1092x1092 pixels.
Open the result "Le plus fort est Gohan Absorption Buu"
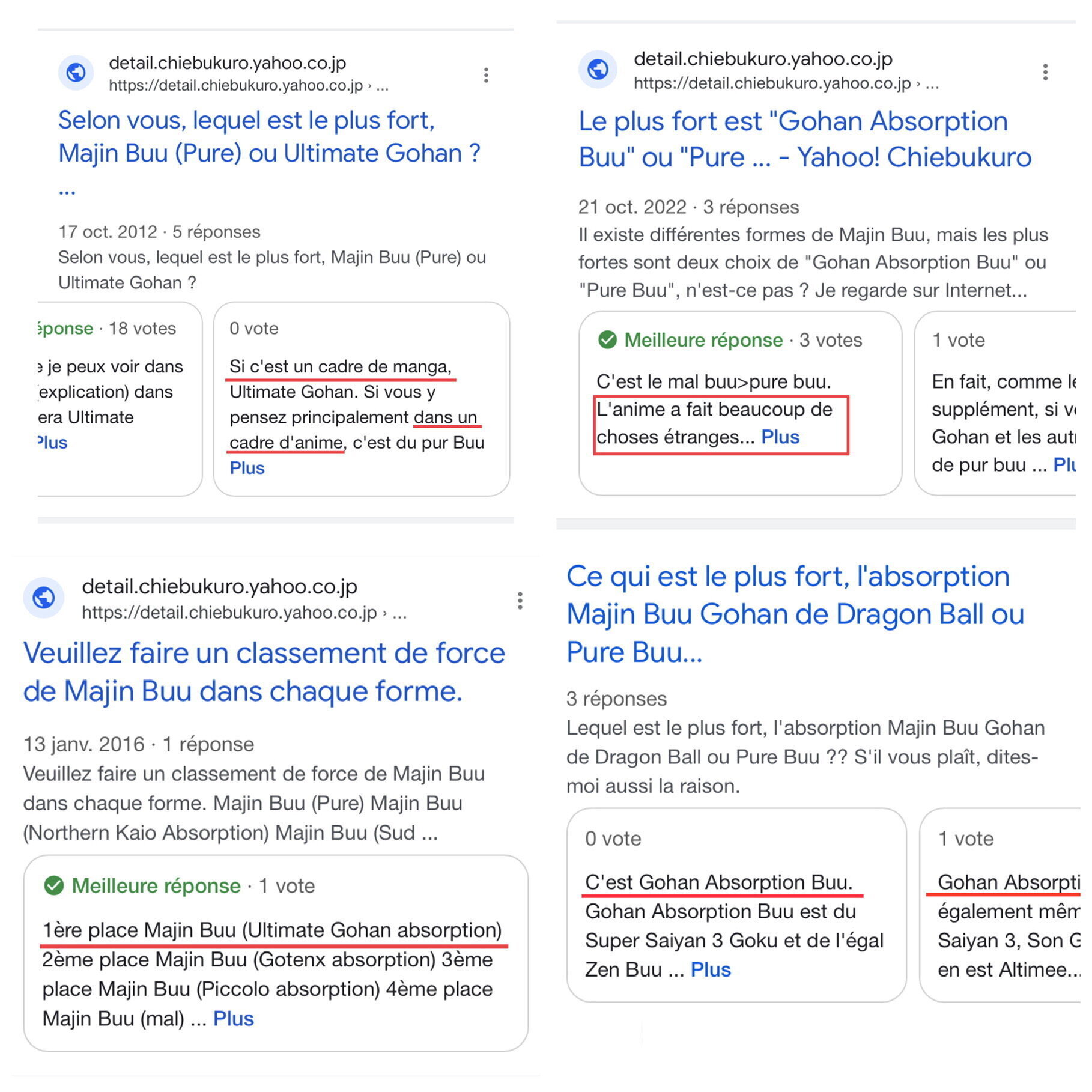pos(805,139)
